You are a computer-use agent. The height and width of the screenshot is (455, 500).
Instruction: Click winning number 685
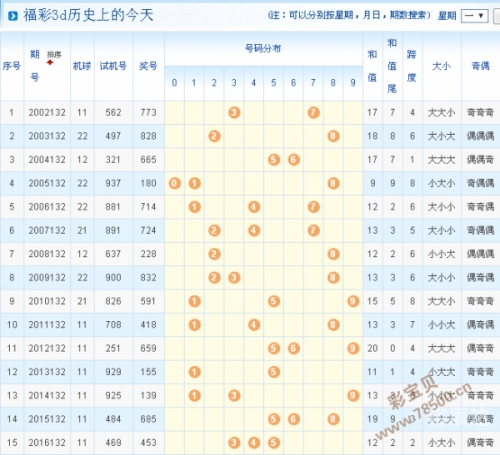[x=148, y=419]
